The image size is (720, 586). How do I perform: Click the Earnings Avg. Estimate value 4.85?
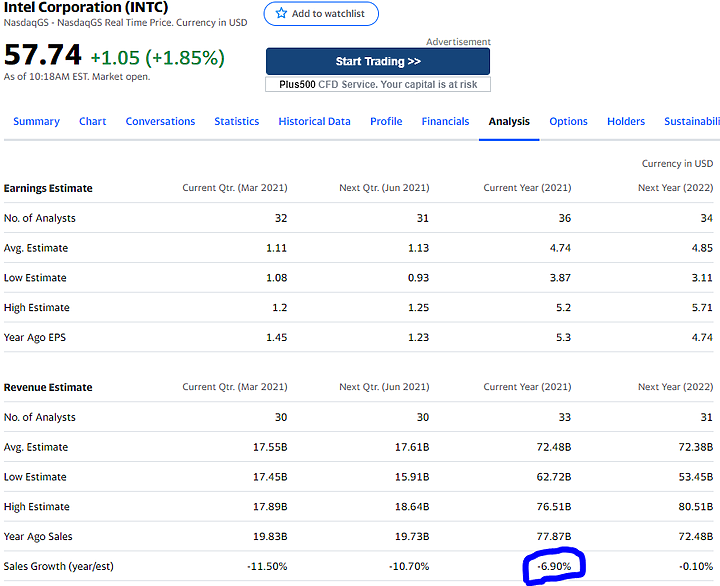(x=702, y=248)
